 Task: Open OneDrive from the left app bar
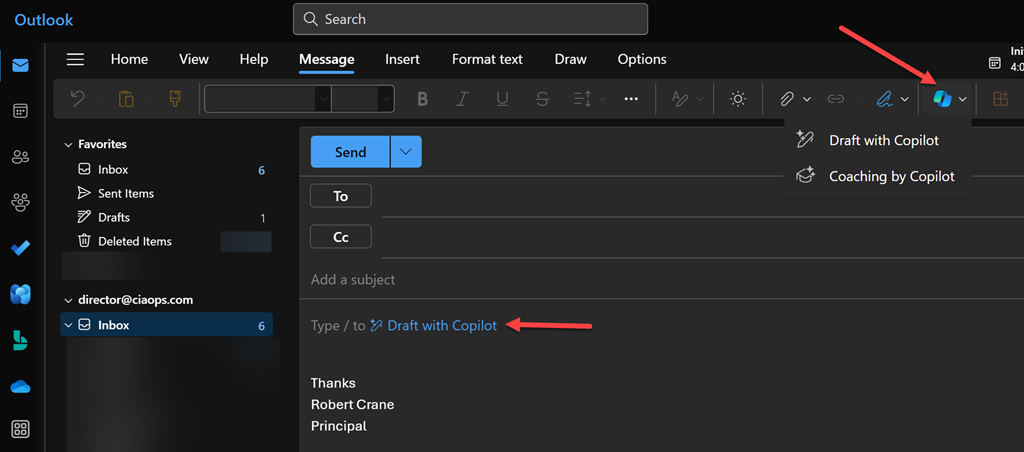(20, 386)
